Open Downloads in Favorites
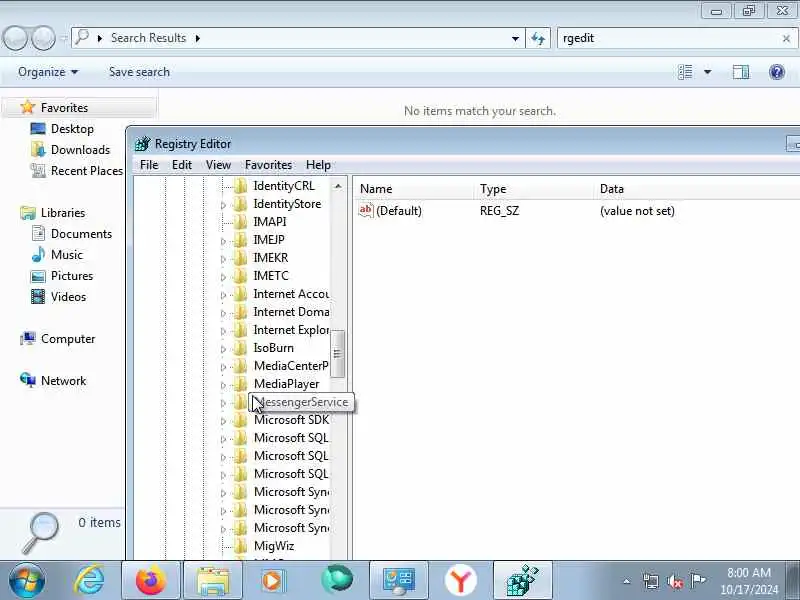The height and width of the screenshot is (600, 800). [x=80, y=149]
